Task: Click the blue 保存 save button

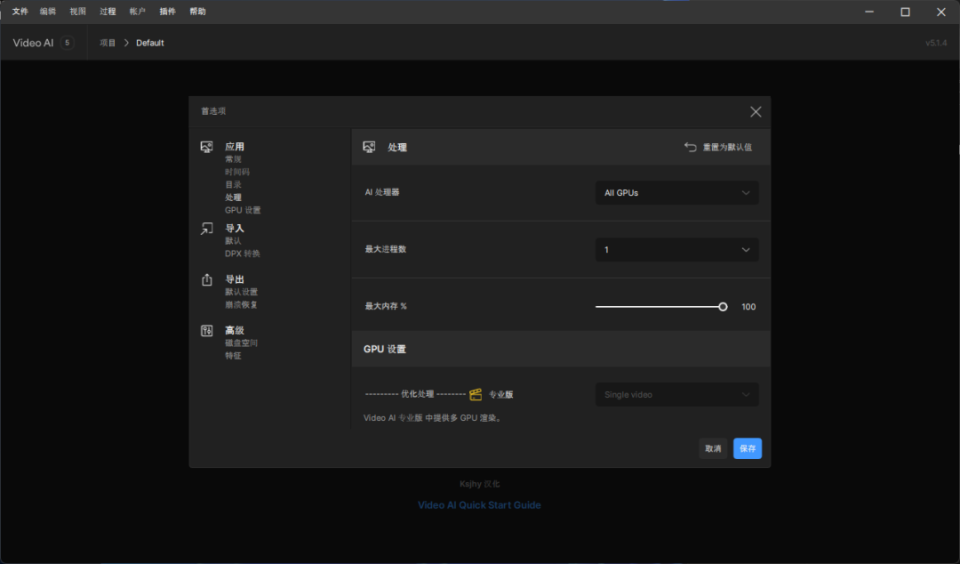Action: (748, 449)
